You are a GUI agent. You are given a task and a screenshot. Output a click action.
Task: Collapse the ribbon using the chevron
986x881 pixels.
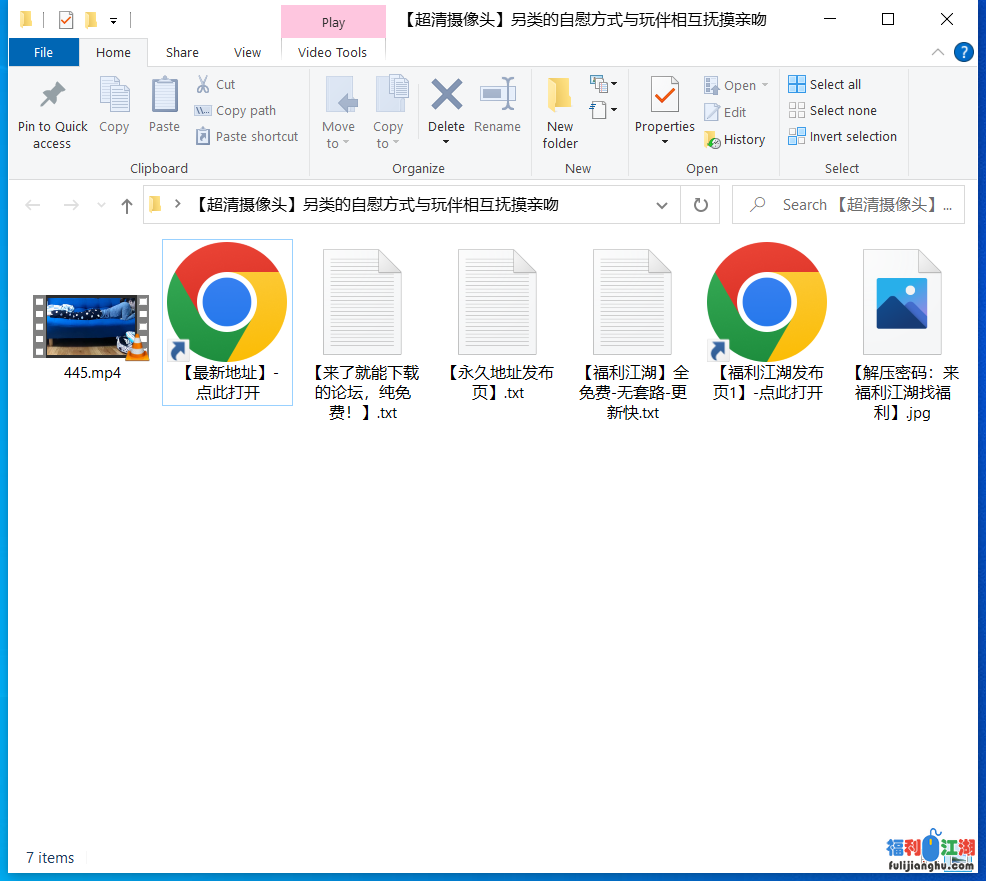click(937, 52)
